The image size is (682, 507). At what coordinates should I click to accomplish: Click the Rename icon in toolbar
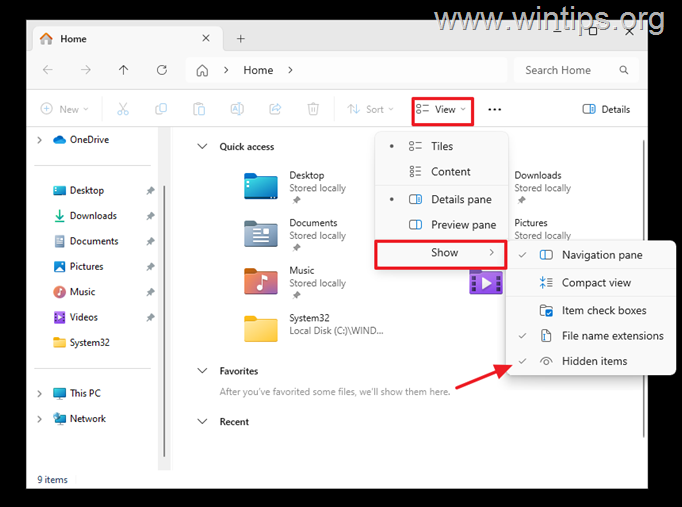[237, 109]
